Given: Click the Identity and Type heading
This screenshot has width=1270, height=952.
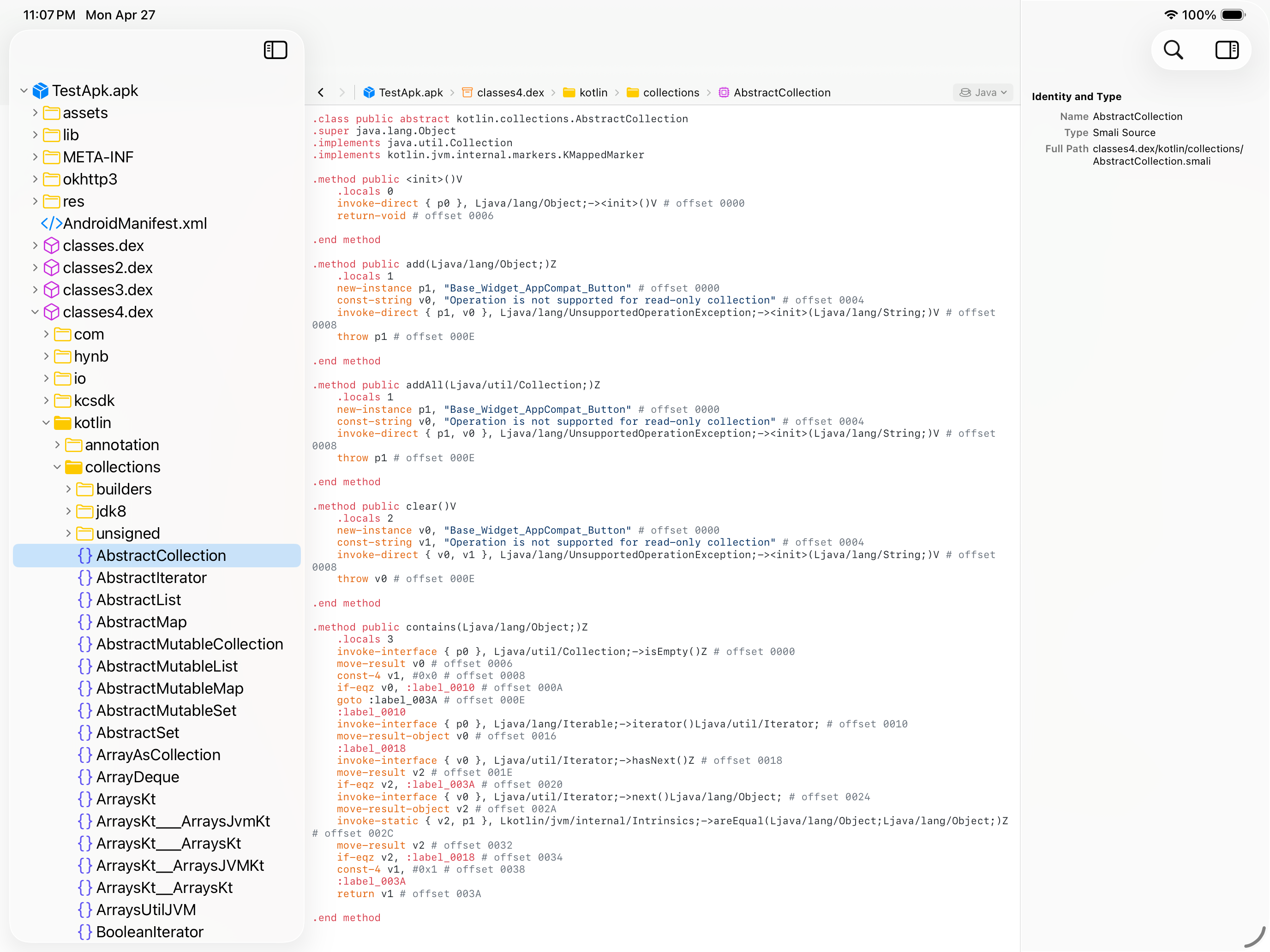Looking at the screenshot, I should pos(1076,96).
